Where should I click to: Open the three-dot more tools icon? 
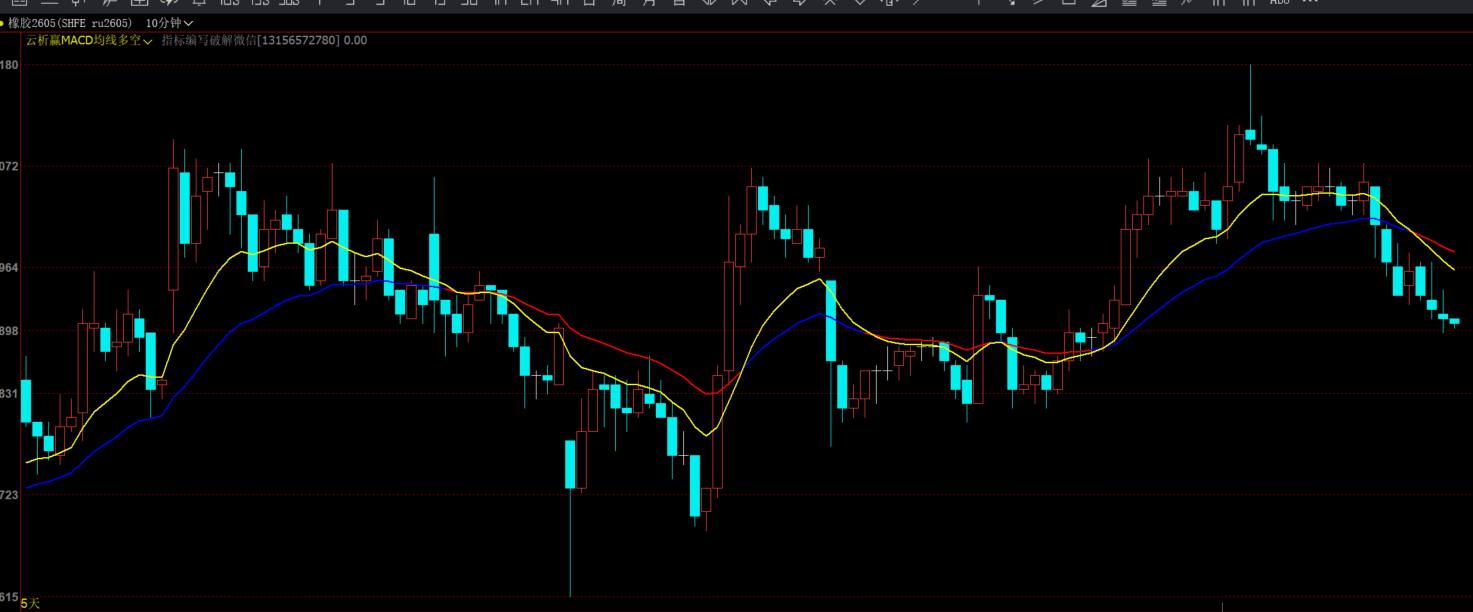1310,3
